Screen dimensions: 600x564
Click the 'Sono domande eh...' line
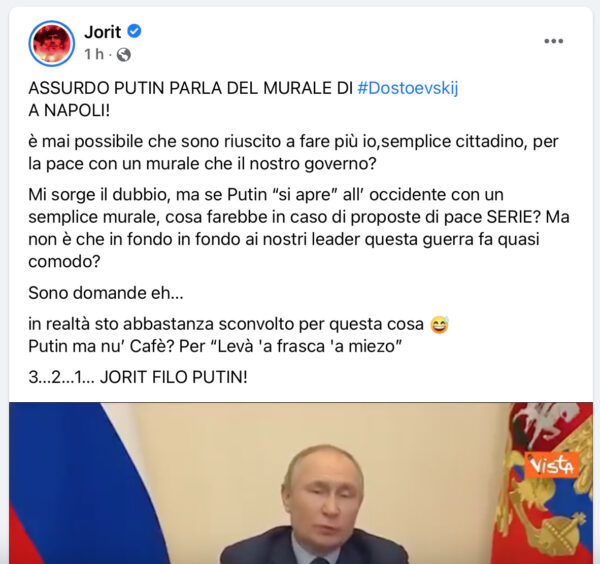tap(106, 293)
